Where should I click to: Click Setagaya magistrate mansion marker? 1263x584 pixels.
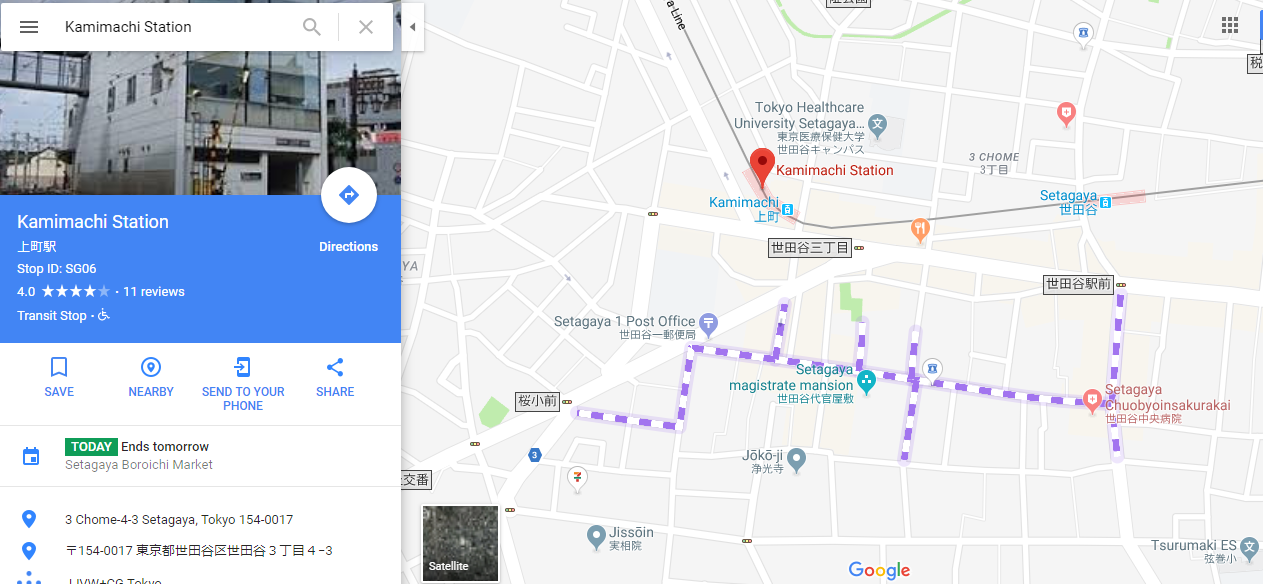point(866,381)
